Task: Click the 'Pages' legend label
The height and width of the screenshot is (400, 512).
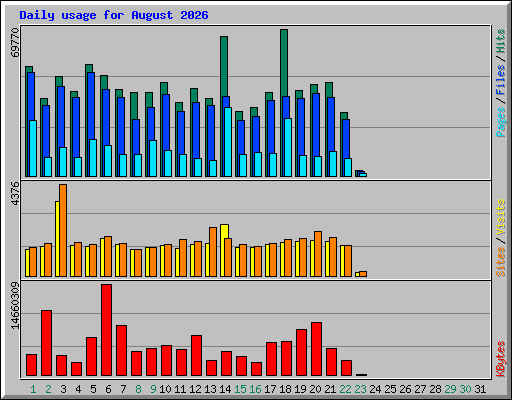Action: 501,122
